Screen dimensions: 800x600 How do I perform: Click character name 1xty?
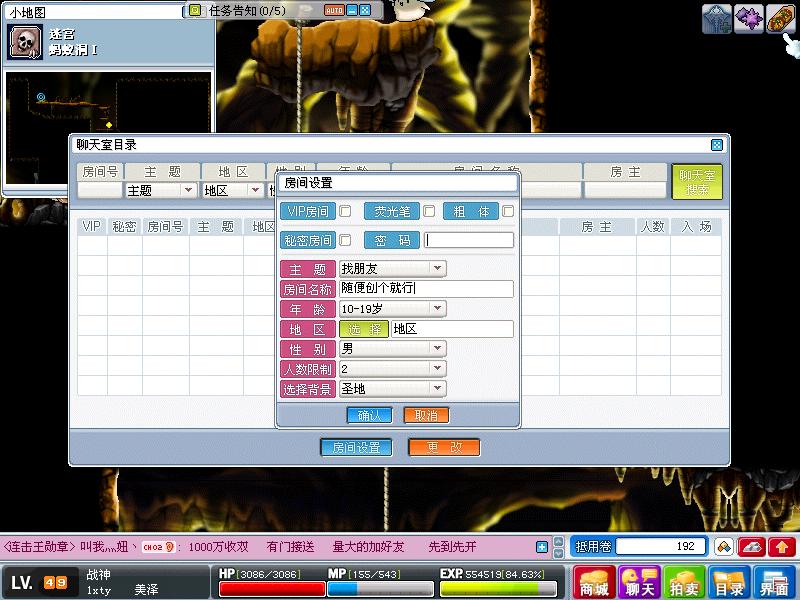(x=98, y=590)
